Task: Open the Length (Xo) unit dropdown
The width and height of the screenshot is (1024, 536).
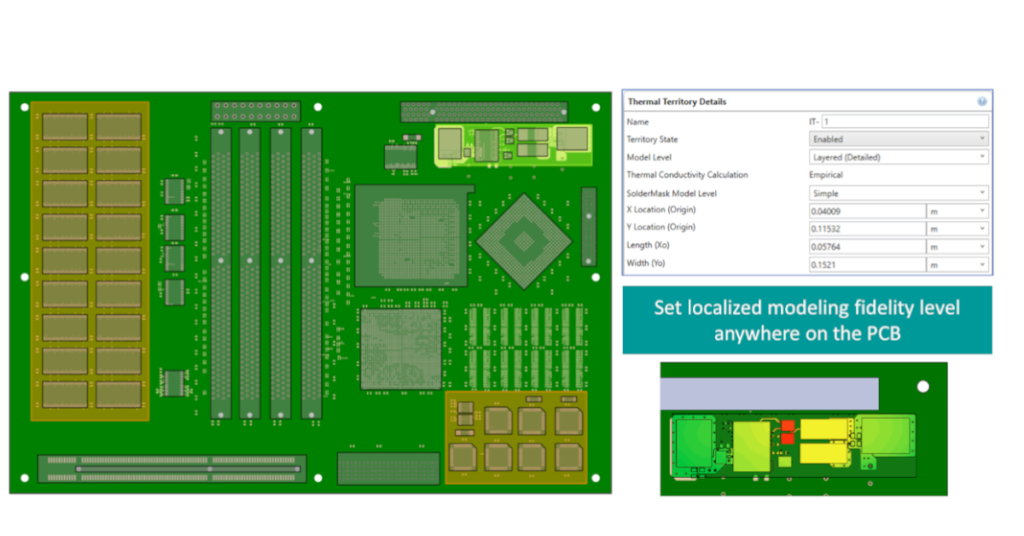Action: (958, 247)
